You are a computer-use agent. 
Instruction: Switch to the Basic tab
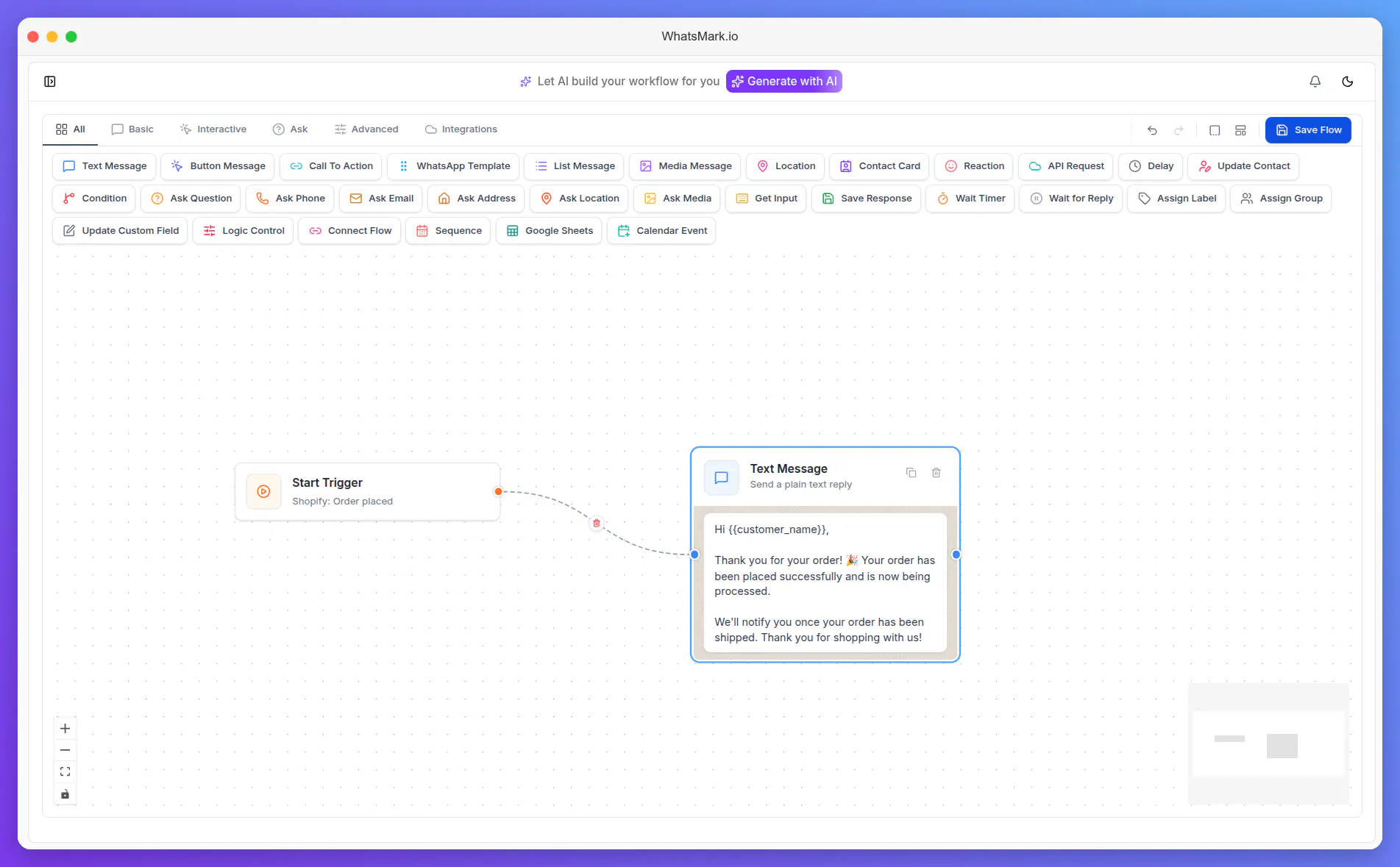click(132, 129)
